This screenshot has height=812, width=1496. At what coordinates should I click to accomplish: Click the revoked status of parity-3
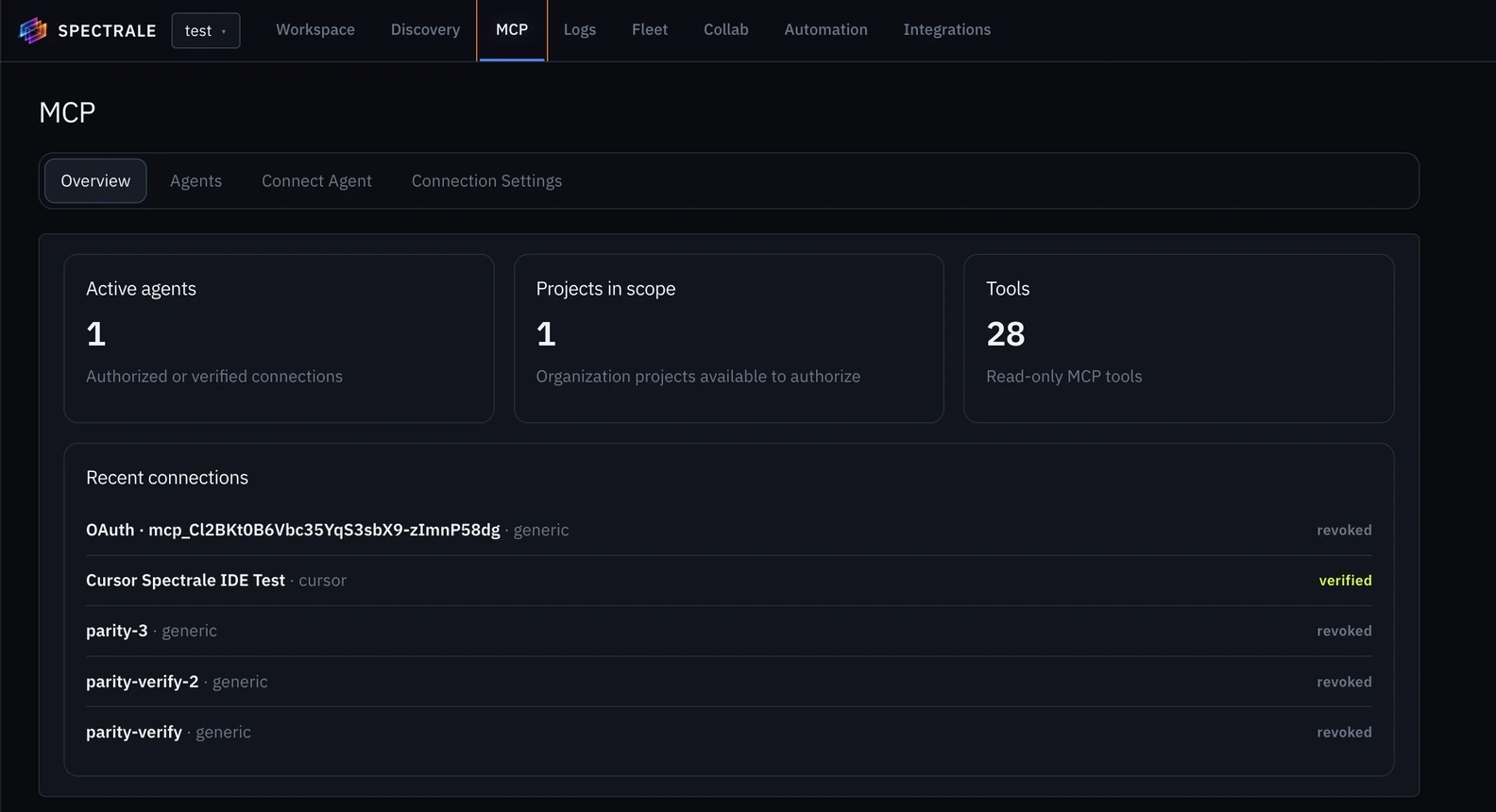1344,631
